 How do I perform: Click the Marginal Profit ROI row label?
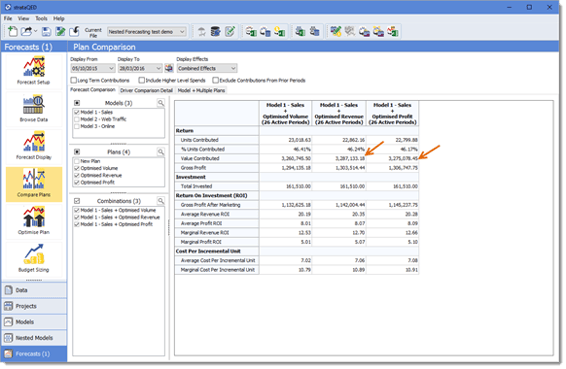pyautogui.click(x=201, y=242)
